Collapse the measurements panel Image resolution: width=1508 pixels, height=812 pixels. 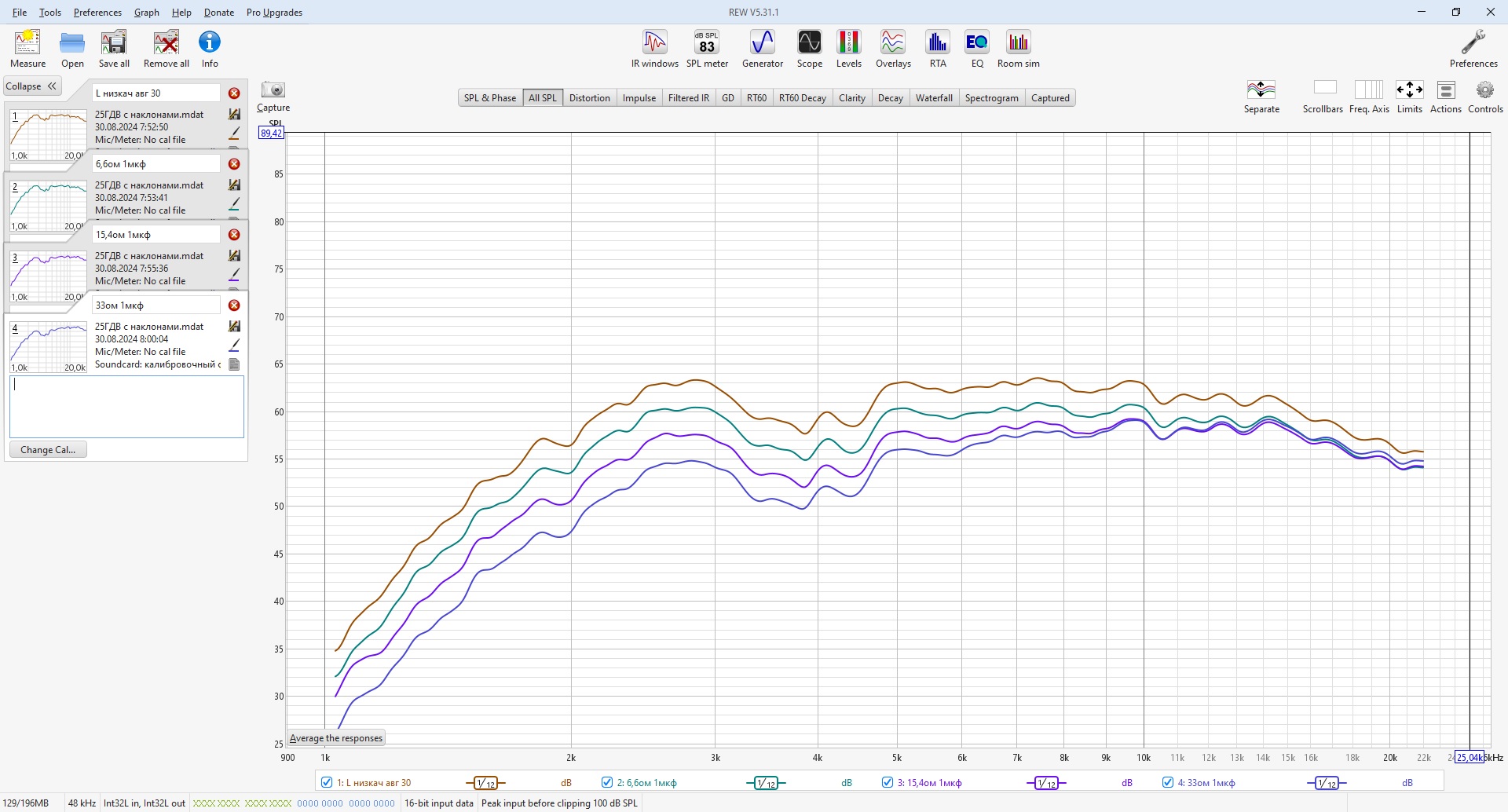pyautogui.click(x=32, y=86)
